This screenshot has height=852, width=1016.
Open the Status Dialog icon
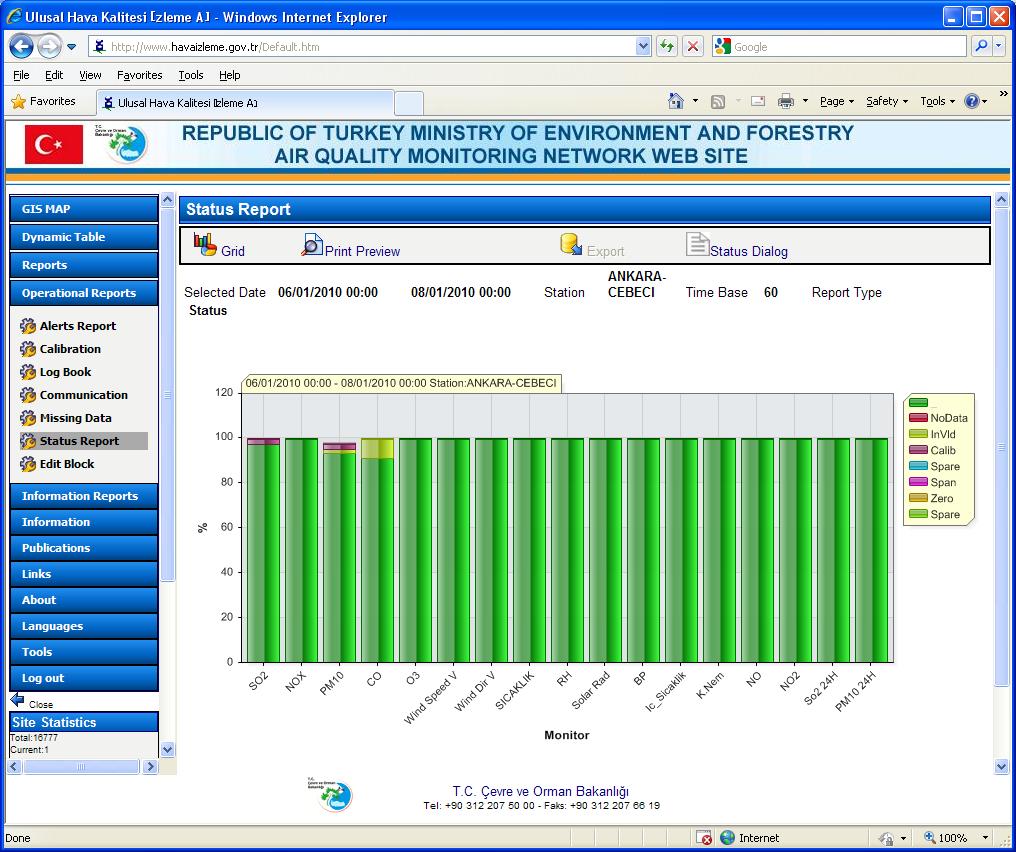(x=700, y=243)
